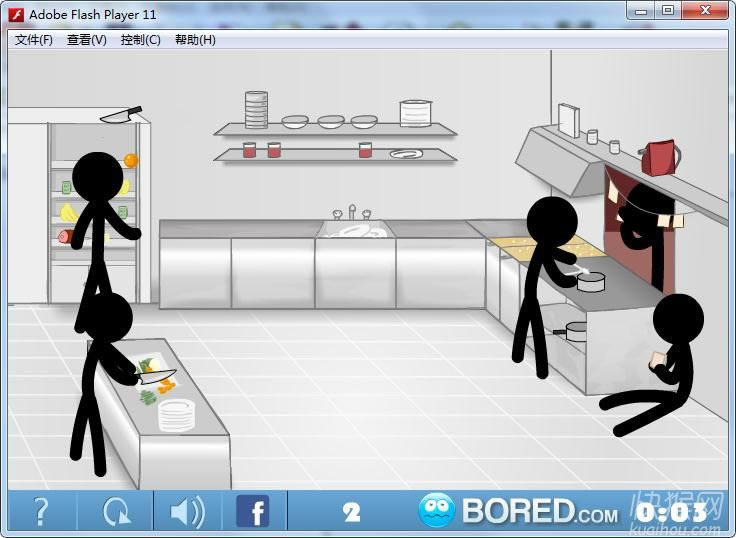Click the pot on the stove
This screenshot has width=736, height=538.
(x=593, y=281)
